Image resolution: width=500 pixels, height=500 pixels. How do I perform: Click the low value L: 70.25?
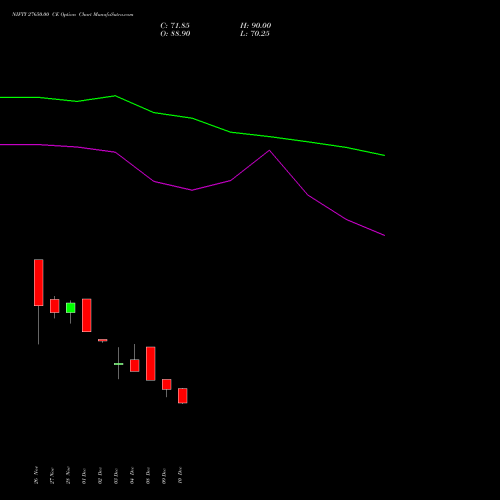[255, 34]
